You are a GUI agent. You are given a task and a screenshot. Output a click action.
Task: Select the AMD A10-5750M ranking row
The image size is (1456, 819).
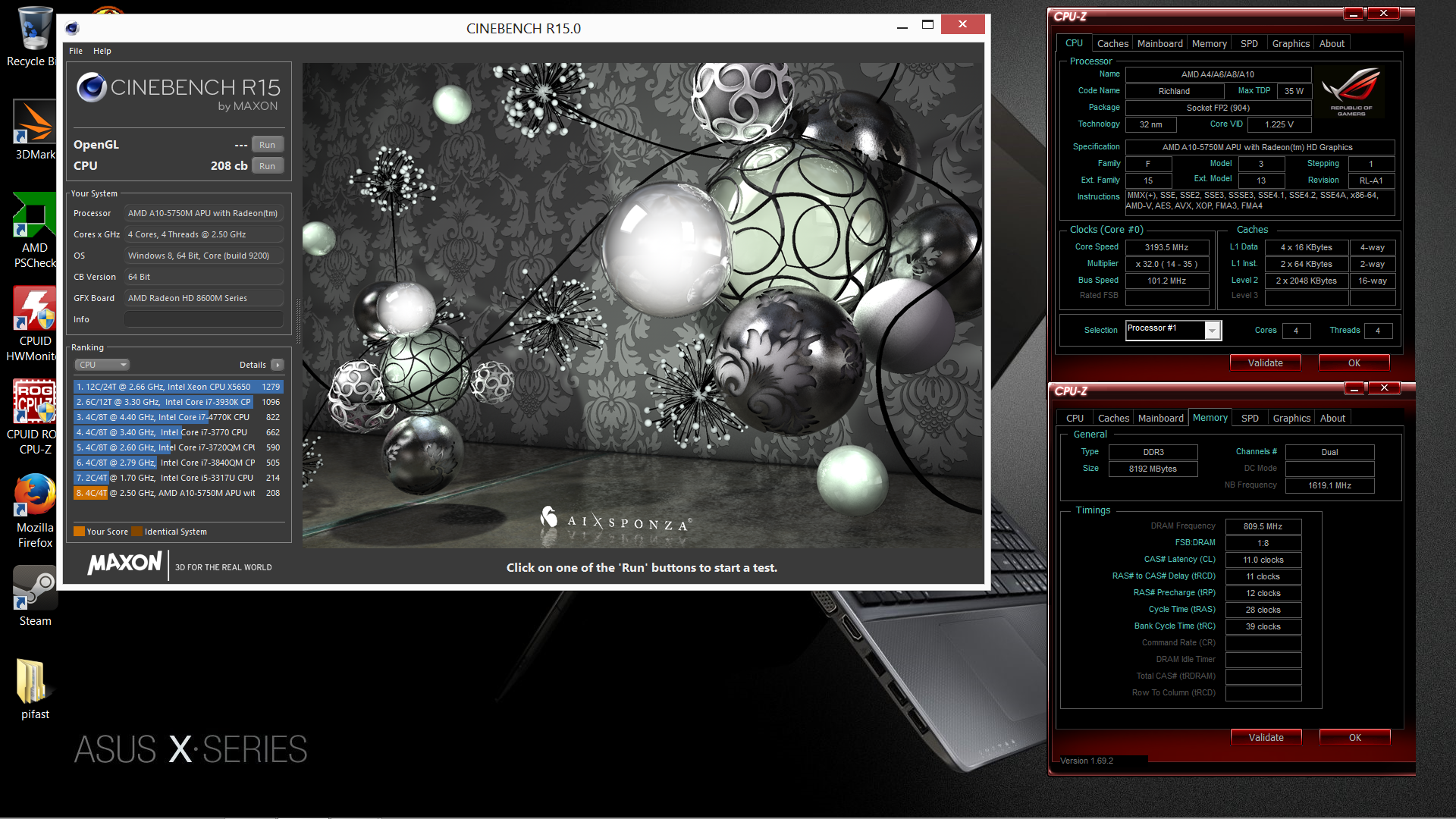pyautogui.click(x=178, y=493)
